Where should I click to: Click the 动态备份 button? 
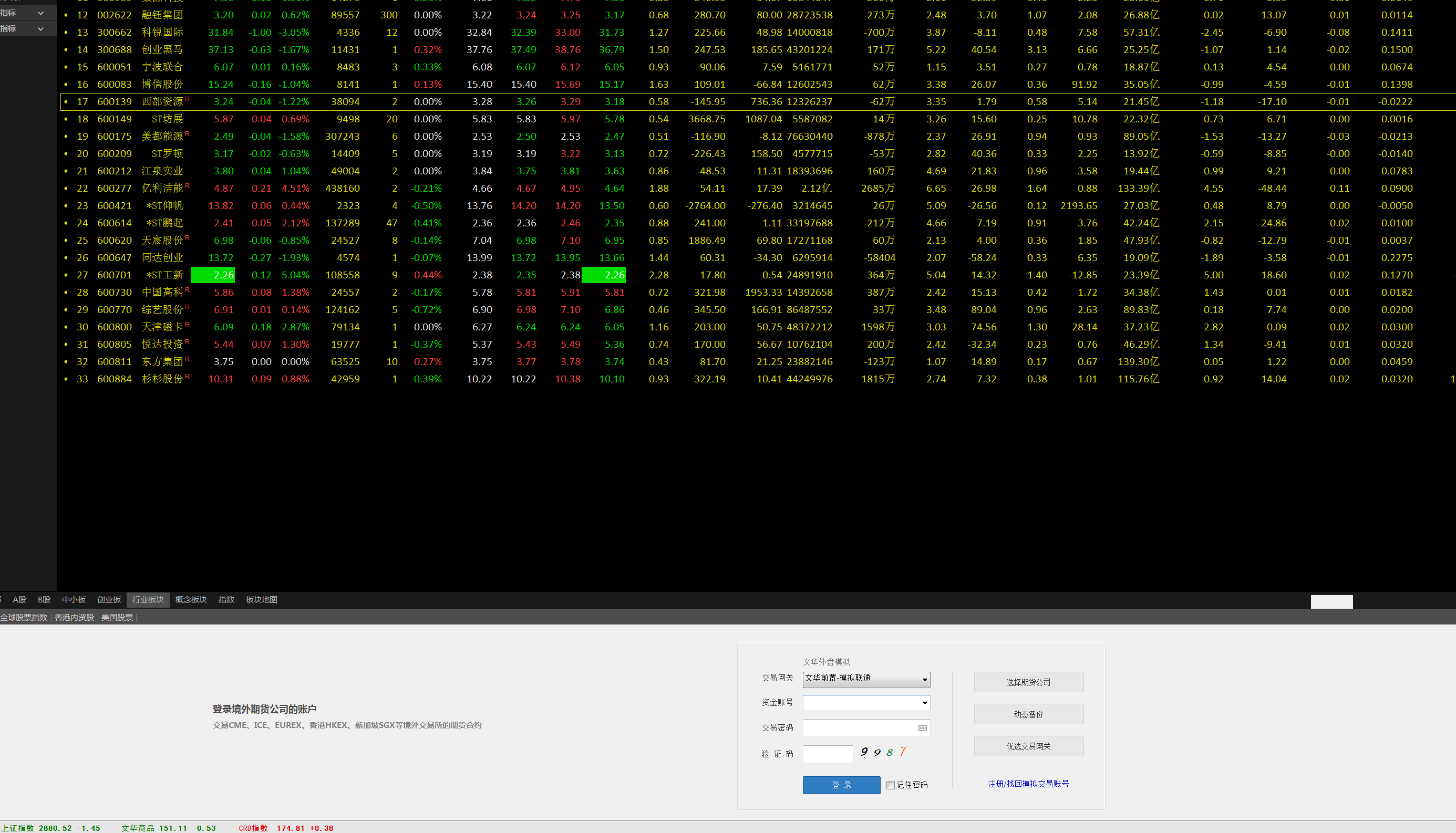click(x=1028, y=714)
